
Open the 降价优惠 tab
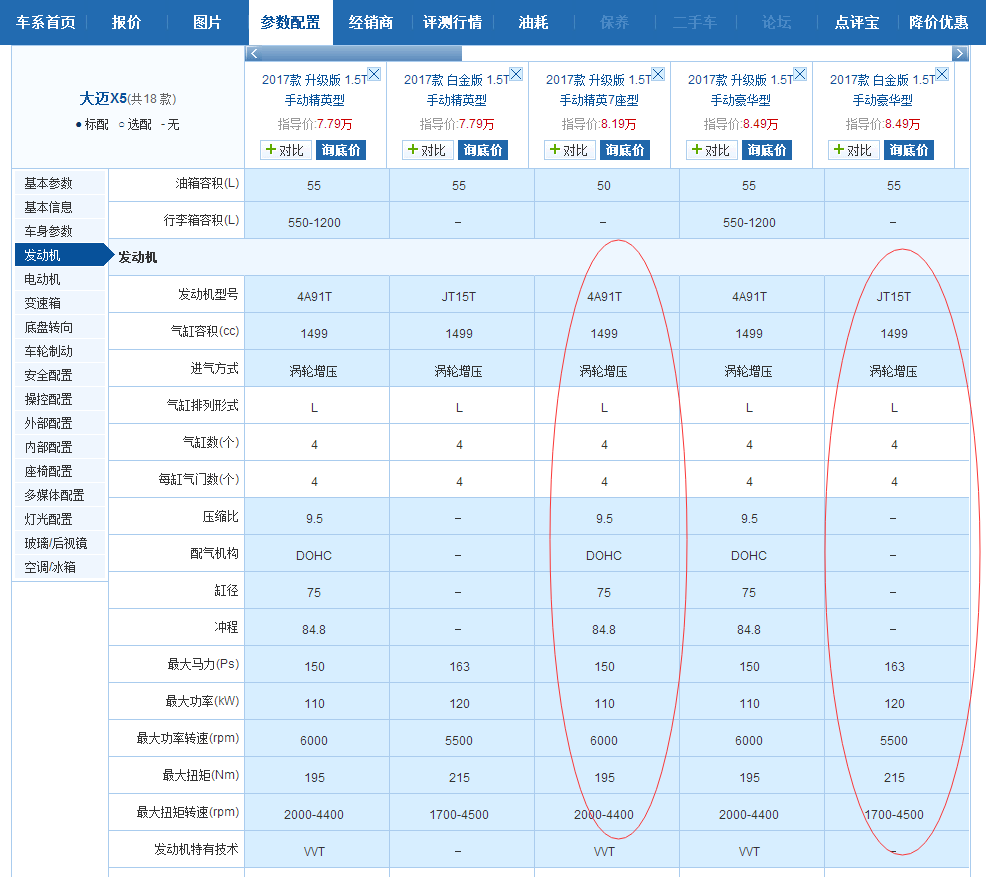[x=939, y=23]
